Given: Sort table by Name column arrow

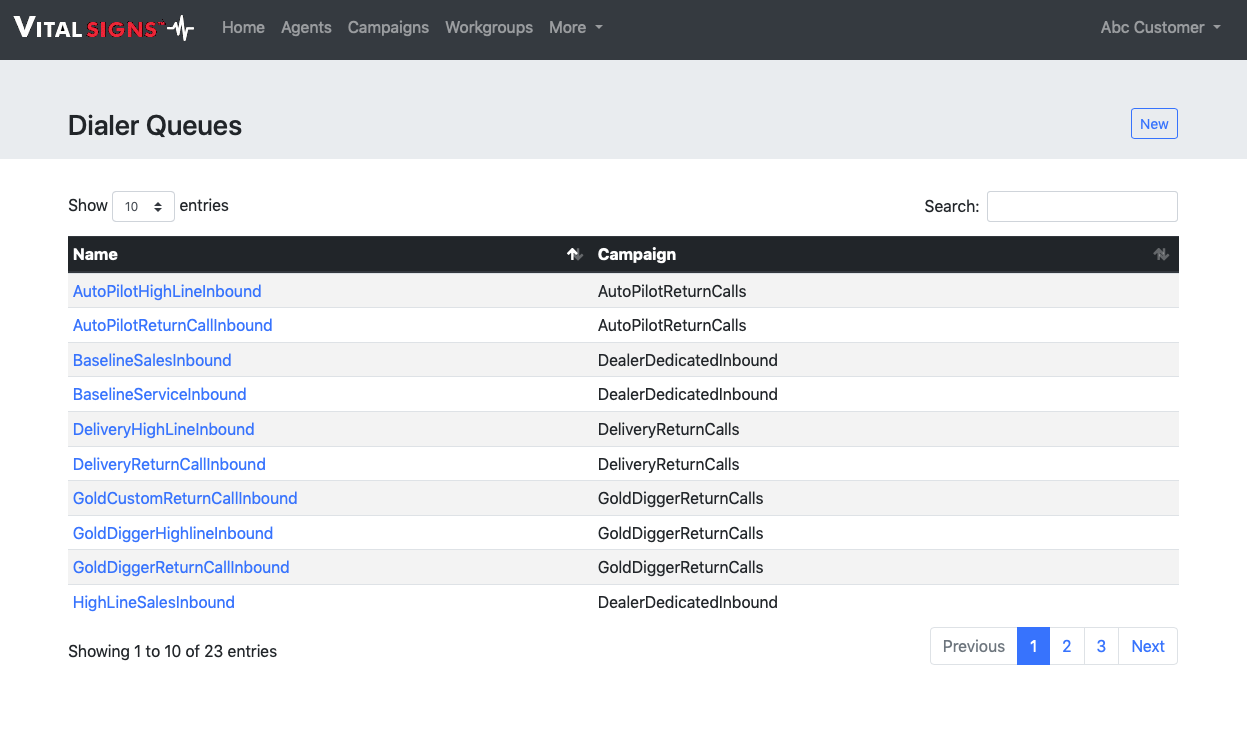Looking at the screenshot, I should pos(575,255).
